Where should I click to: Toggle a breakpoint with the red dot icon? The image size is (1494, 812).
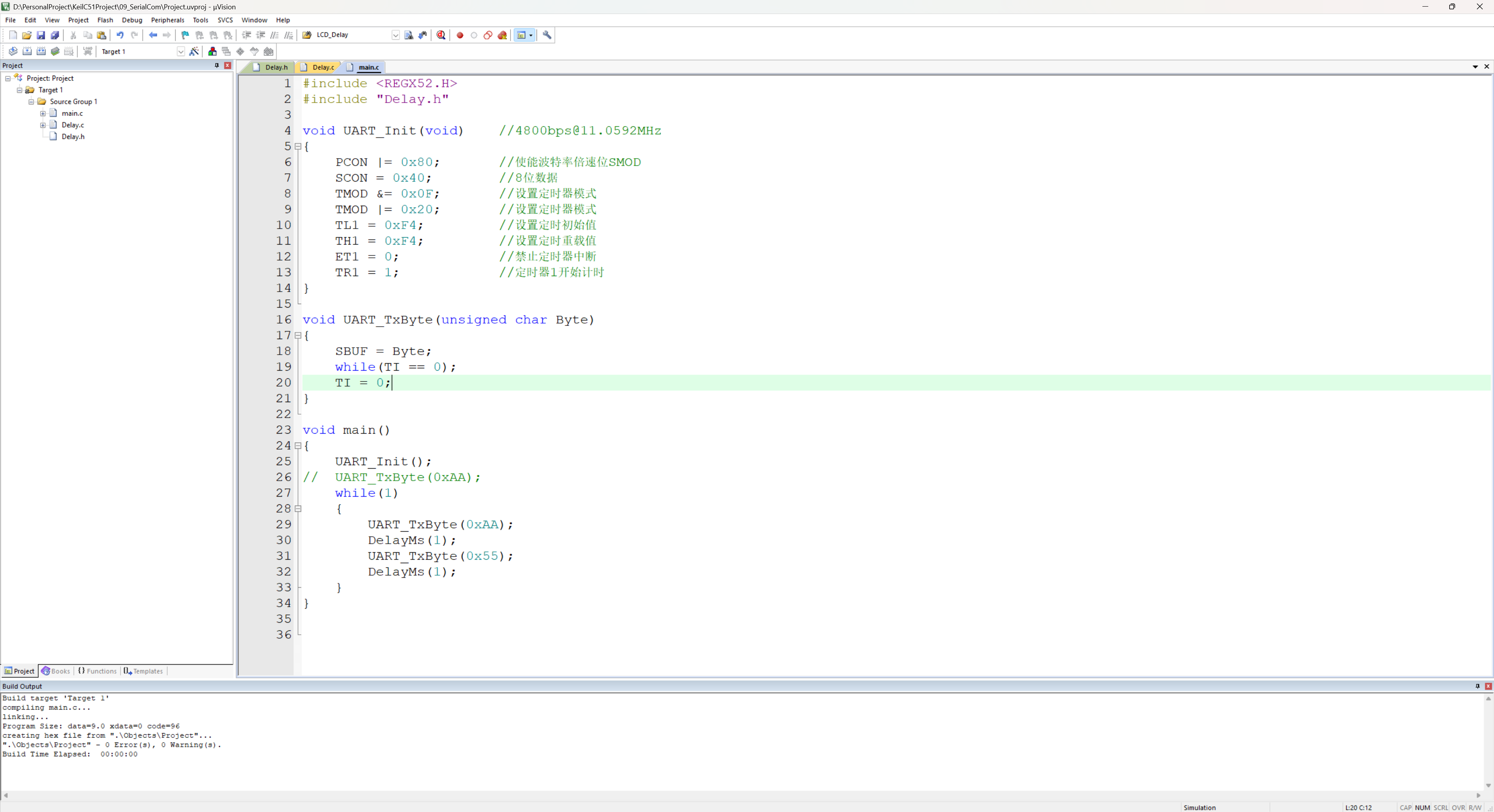coord(460,35)
